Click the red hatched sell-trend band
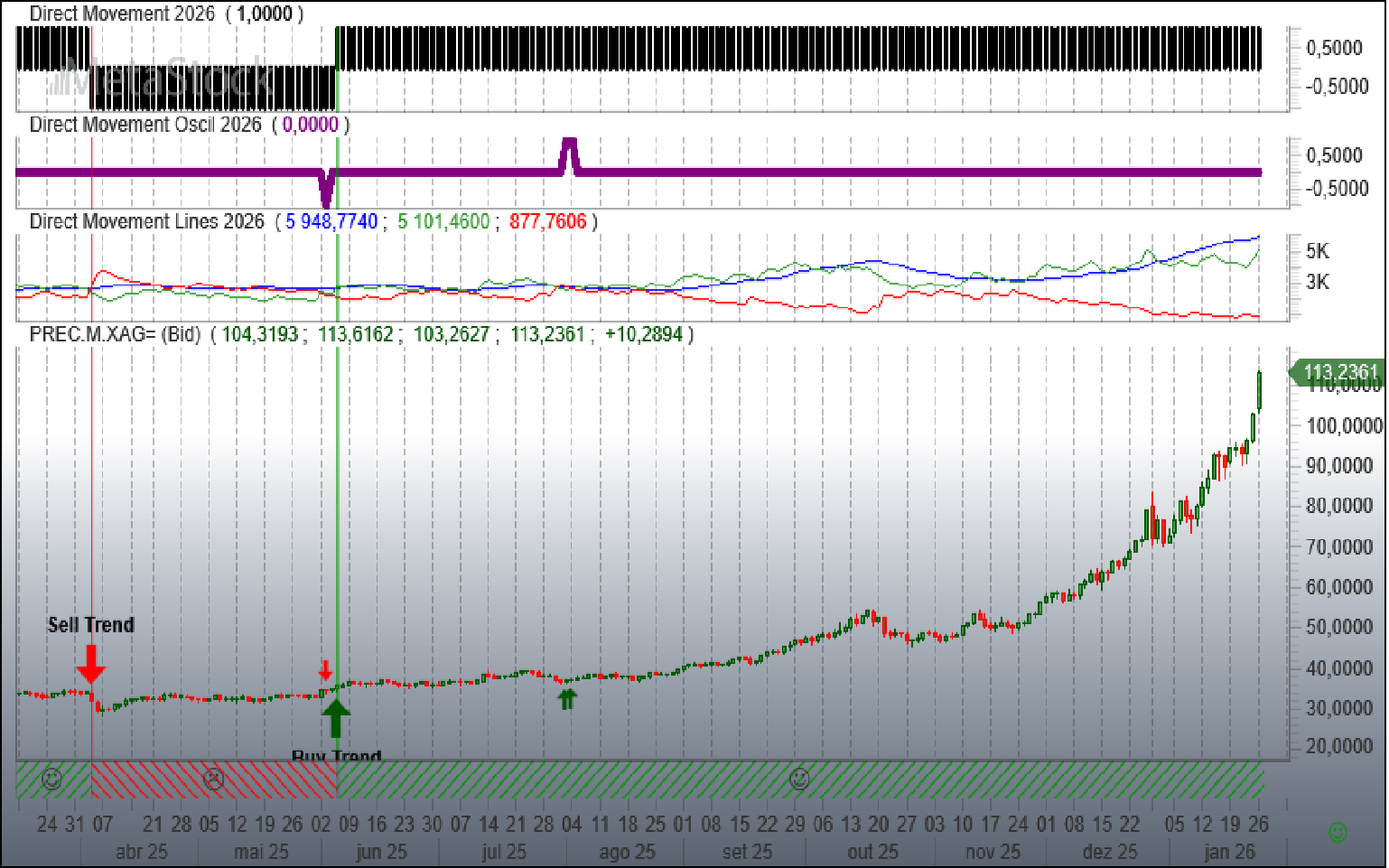The width and height of the screenshot is (1389, 868). [x=214, y=779]
